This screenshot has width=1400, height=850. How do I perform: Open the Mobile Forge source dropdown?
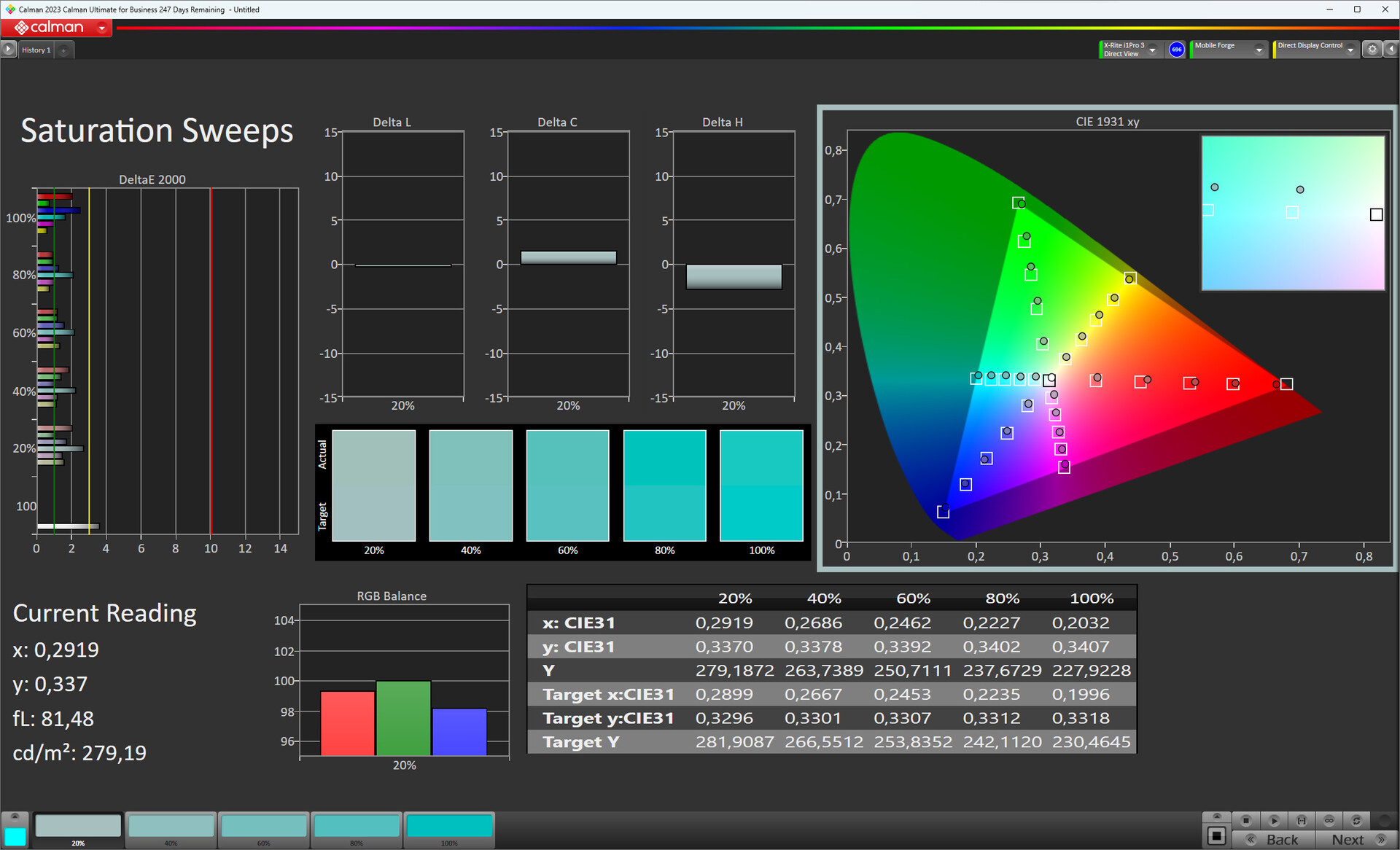[1259, 50]
